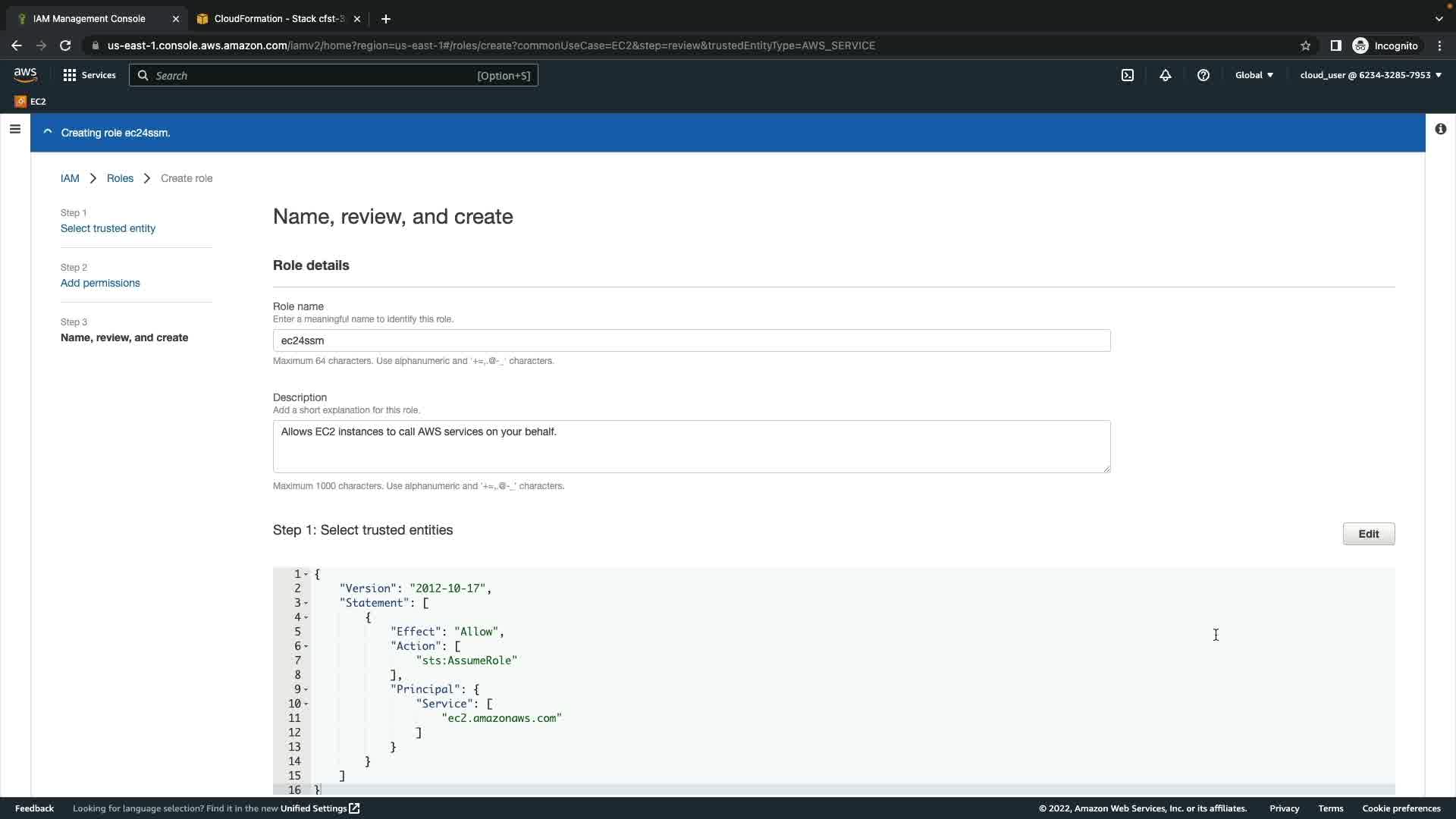
Task: Open the help question mark icon
Action: [1203, 75]
